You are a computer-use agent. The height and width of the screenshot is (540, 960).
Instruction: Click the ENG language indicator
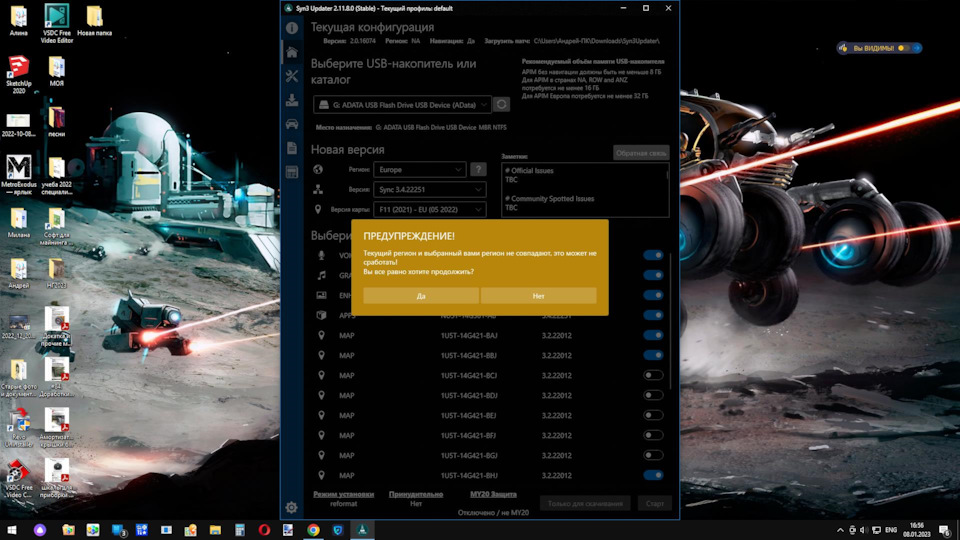tap(891, 530)
